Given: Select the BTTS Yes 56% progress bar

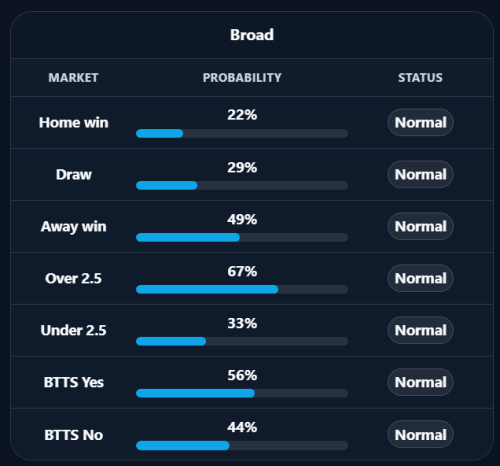Looking at the screenshot, I should pyautogui.click(x=242, y=393).
